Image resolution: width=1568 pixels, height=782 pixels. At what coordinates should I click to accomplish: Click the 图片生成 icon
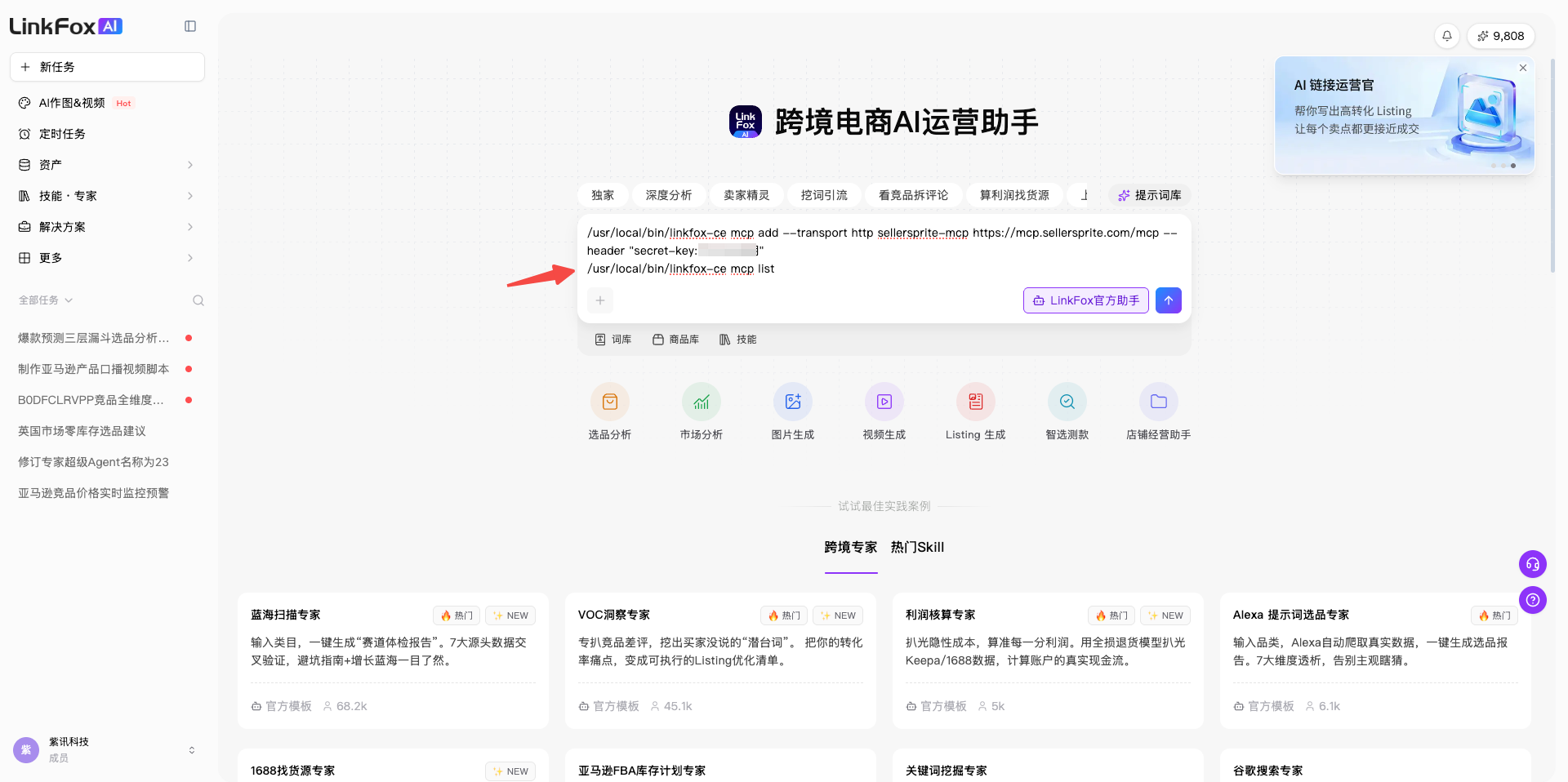(x=793, y=402)
